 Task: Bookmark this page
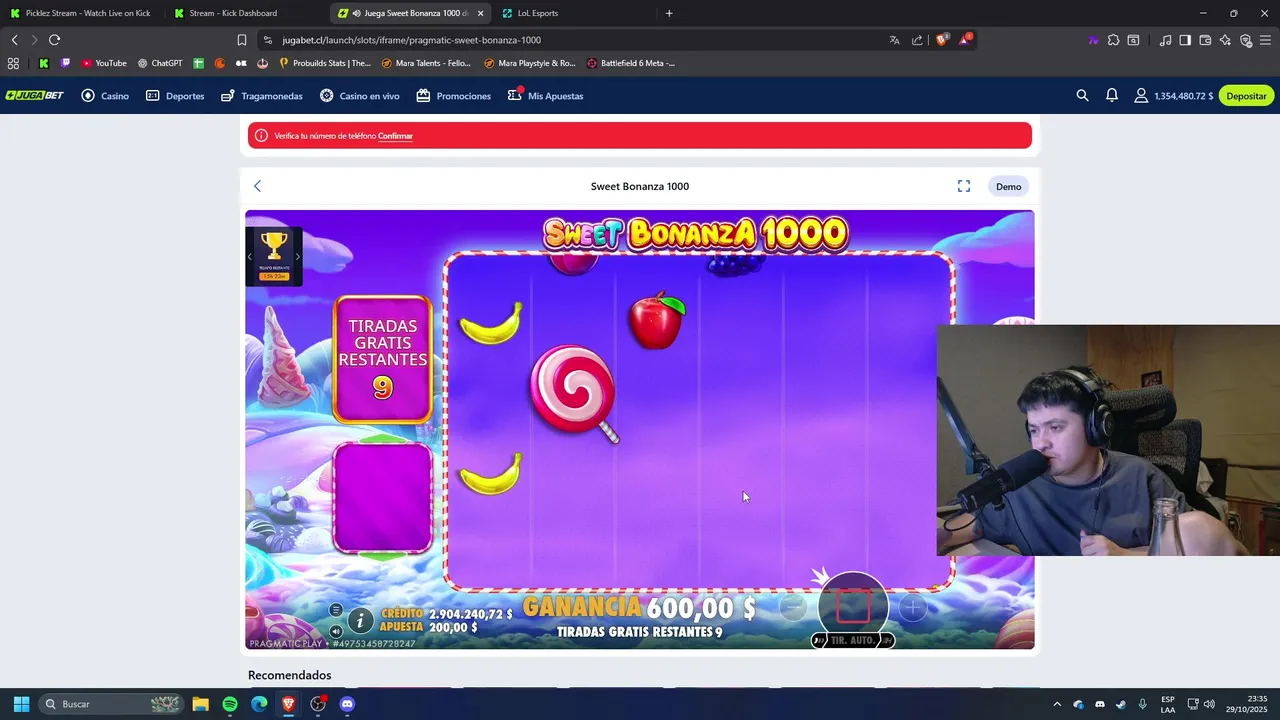241,40
